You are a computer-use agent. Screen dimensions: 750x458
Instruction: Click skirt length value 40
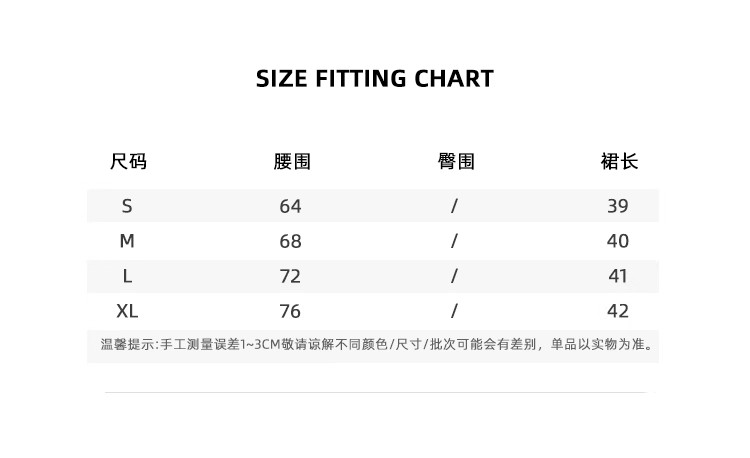618,241
